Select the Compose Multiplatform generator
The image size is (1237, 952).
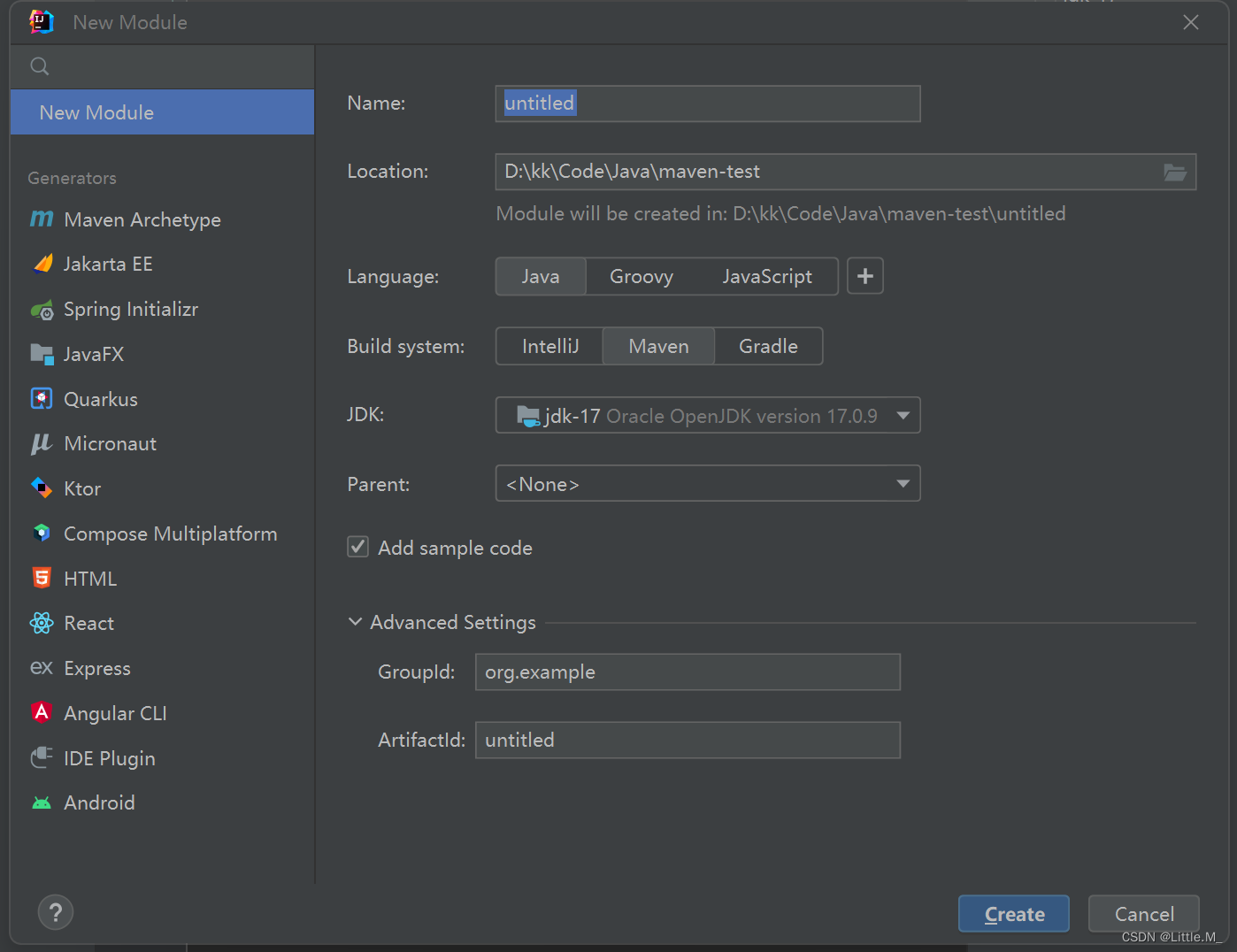coord(162,534)
